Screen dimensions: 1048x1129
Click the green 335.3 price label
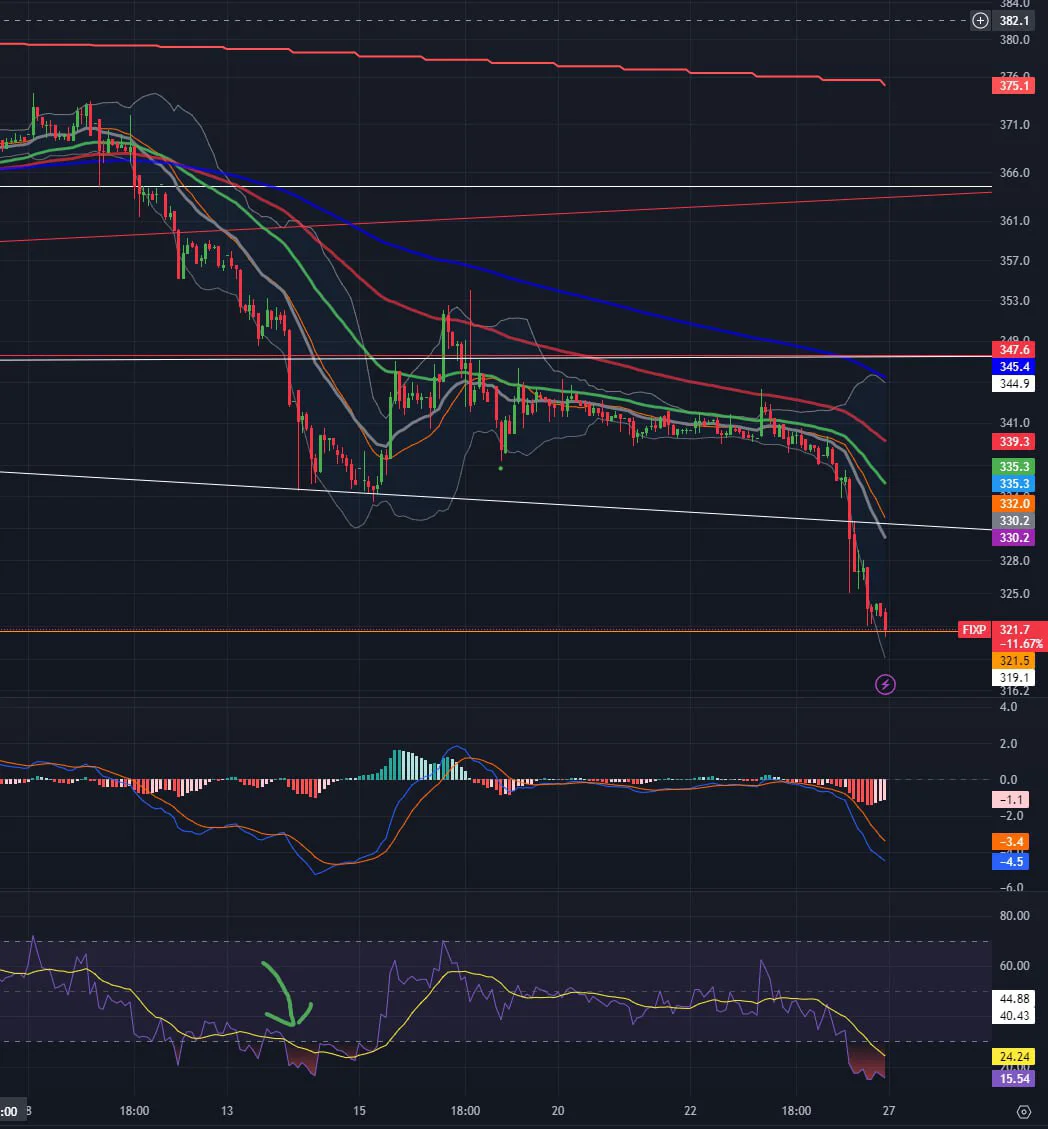point(1013,467)
